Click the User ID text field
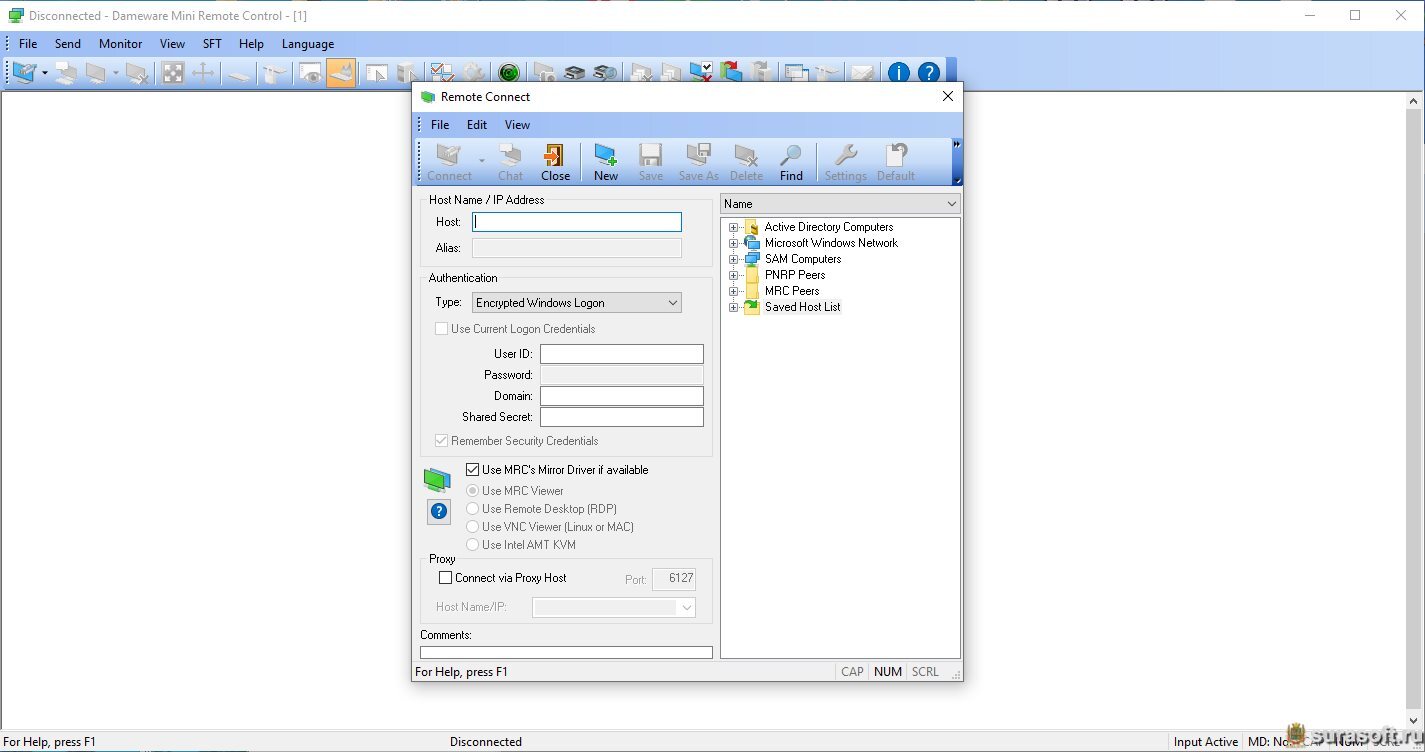Image resolution: width=1425 pixels, height=752 pixels. (621, 354)
